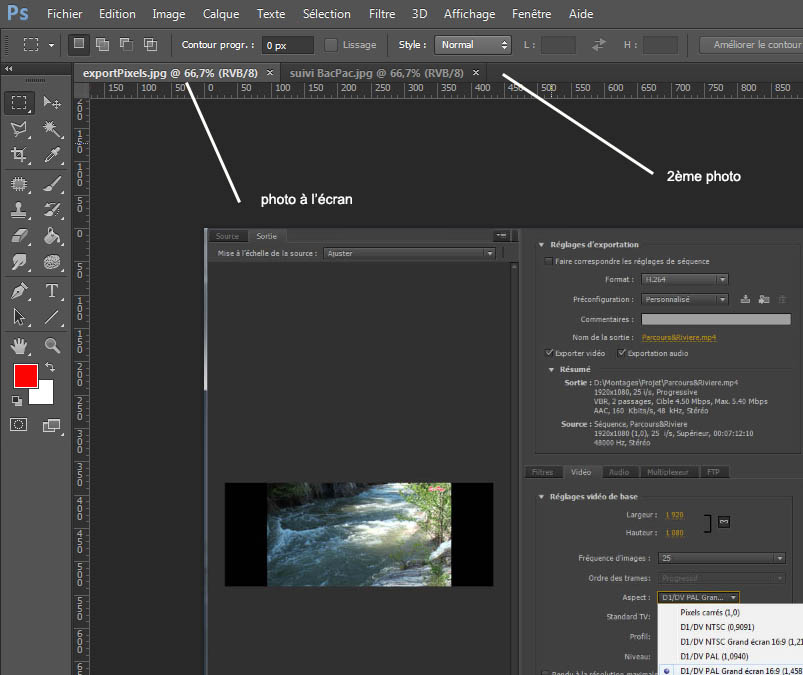The image size is (803, 675).
Task: Uncheck the Exporter vidéo checkbox
Action: point(549,353)
